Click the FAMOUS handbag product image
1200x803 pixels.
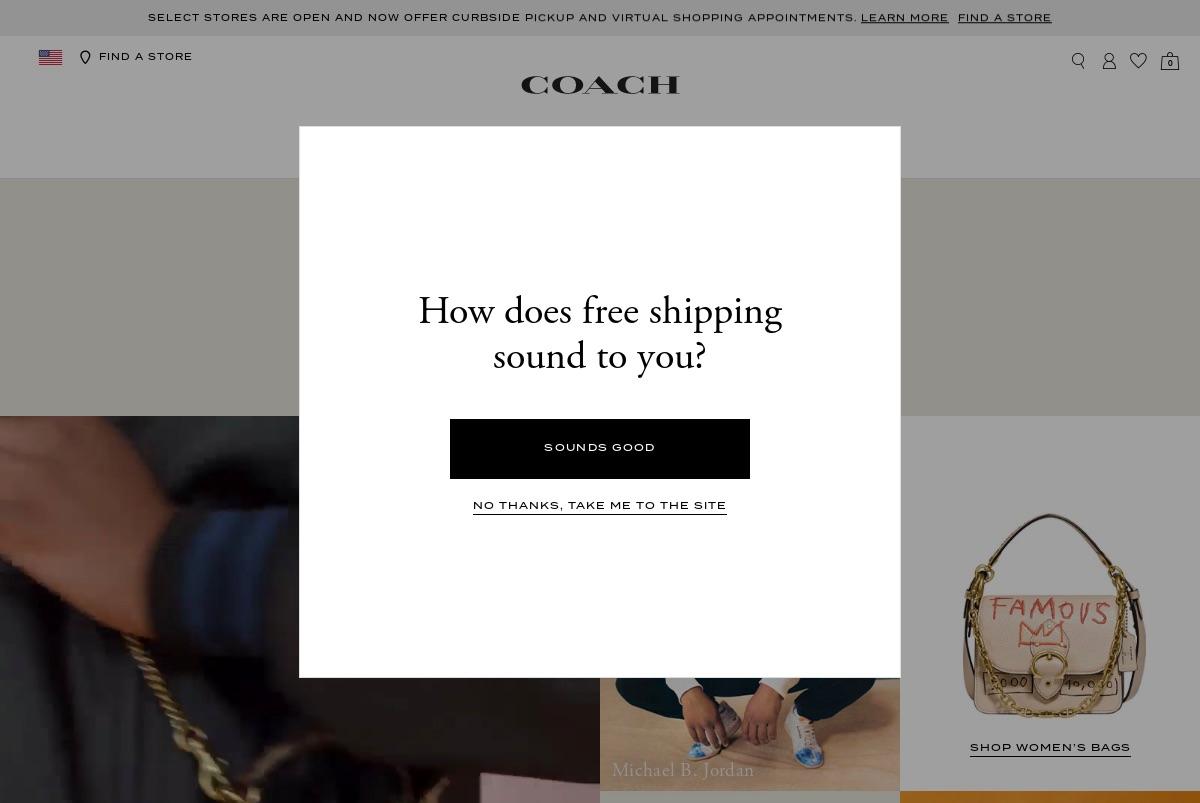tap(1050, 615)
